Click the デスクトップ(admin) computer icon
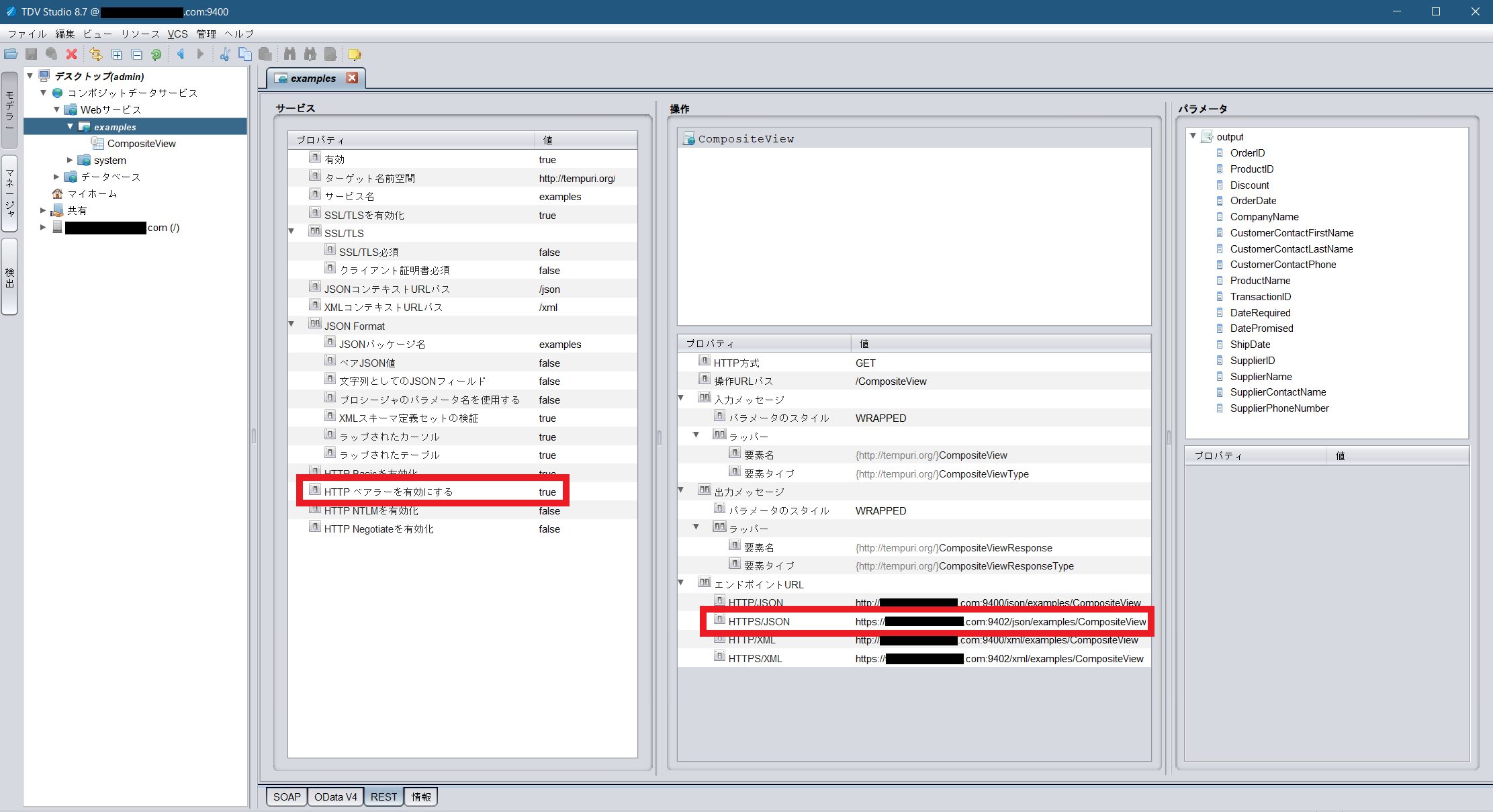The height and width of the screenshot is (812, 1493). pos(44,76)
